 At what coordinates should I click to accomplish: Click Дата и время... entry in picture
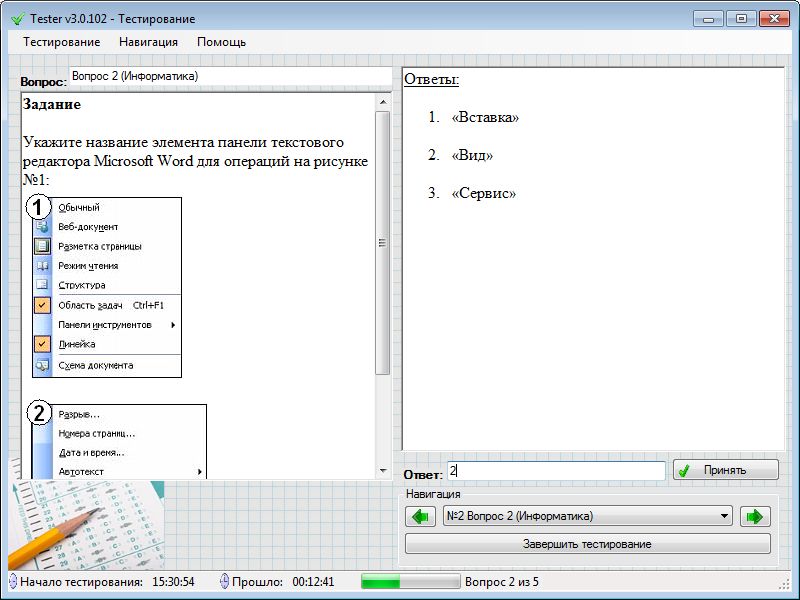(91, 453)
